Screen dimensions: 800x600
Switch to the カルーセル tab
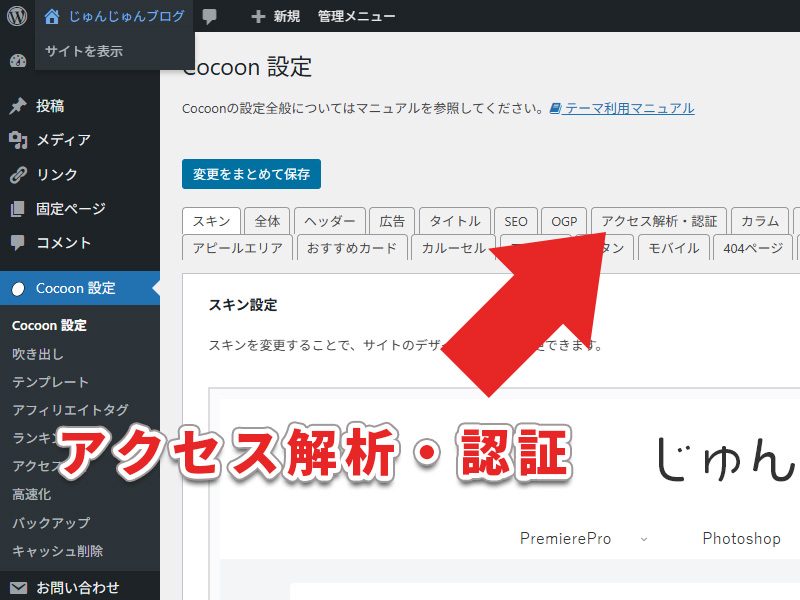(453, 248)
